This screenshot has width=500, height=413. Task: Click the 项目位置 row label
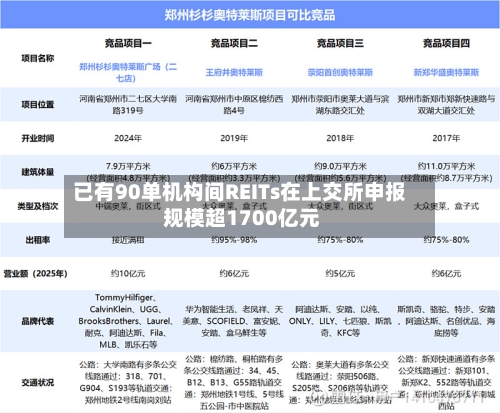[38, 105]
